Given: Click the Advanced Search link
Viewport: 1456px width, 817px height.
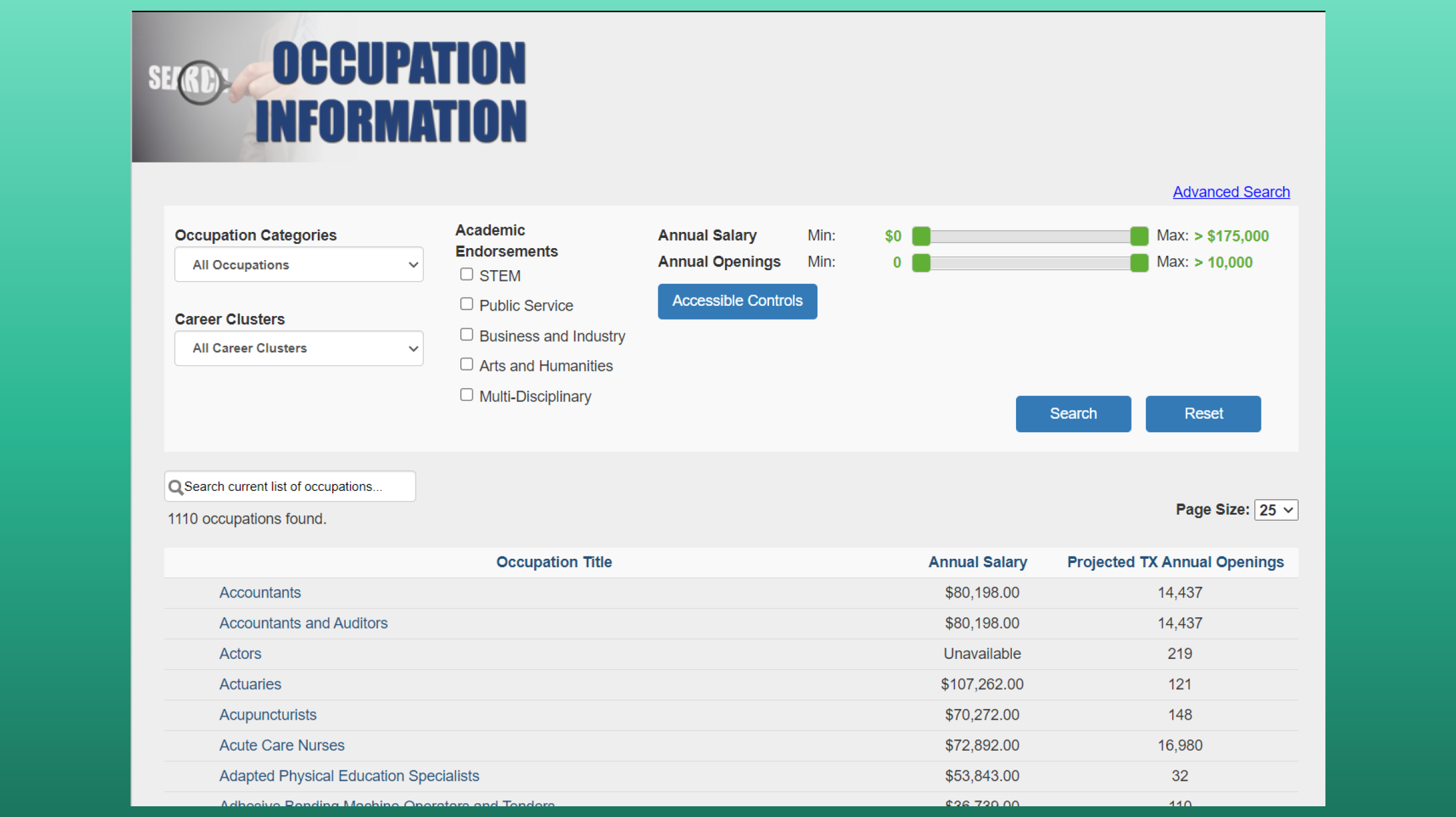Looking at the screenshot, I should click(1231, 191).
